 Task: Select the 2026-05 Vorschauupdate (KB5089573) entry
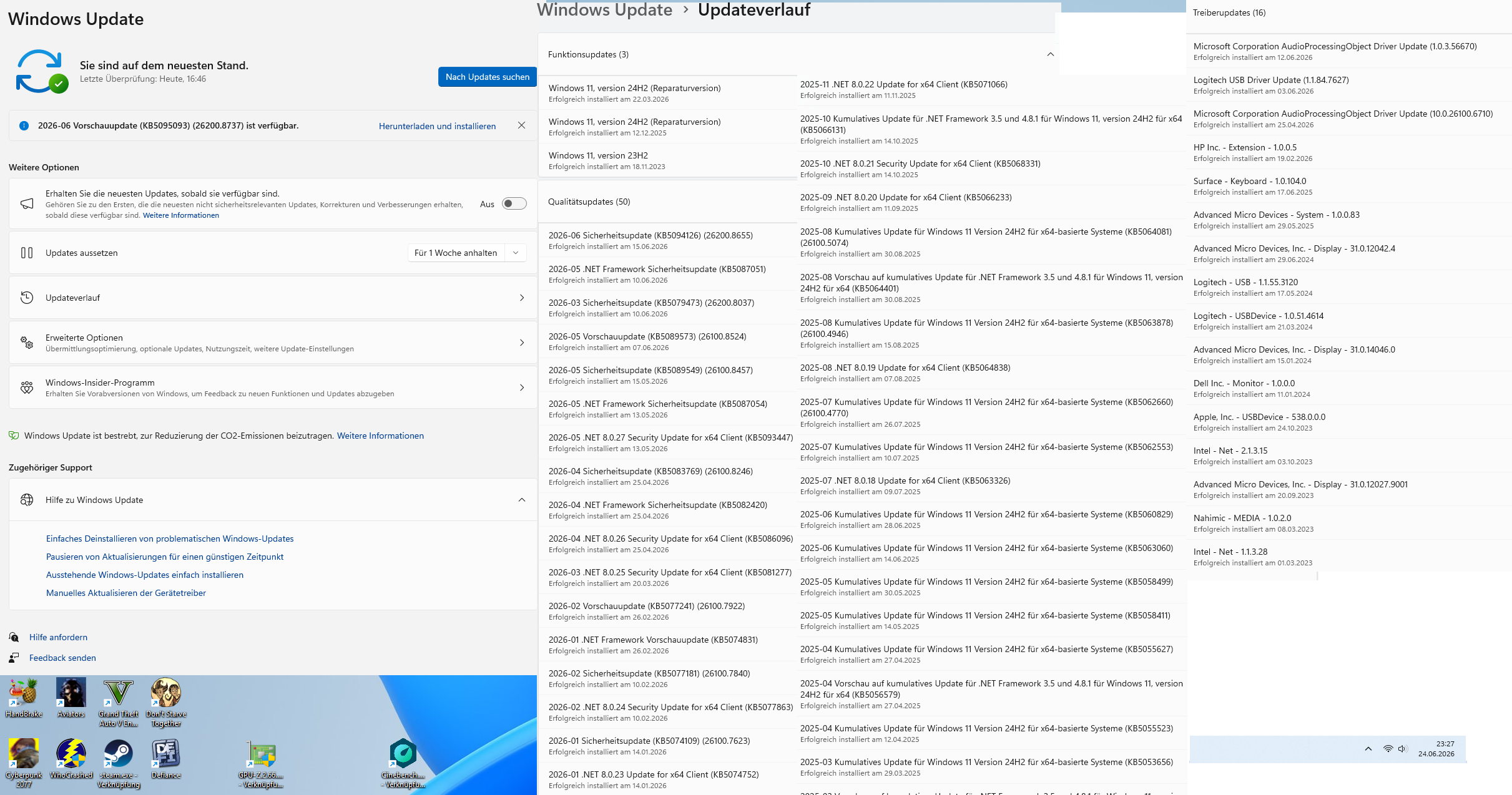pos(667,341)
